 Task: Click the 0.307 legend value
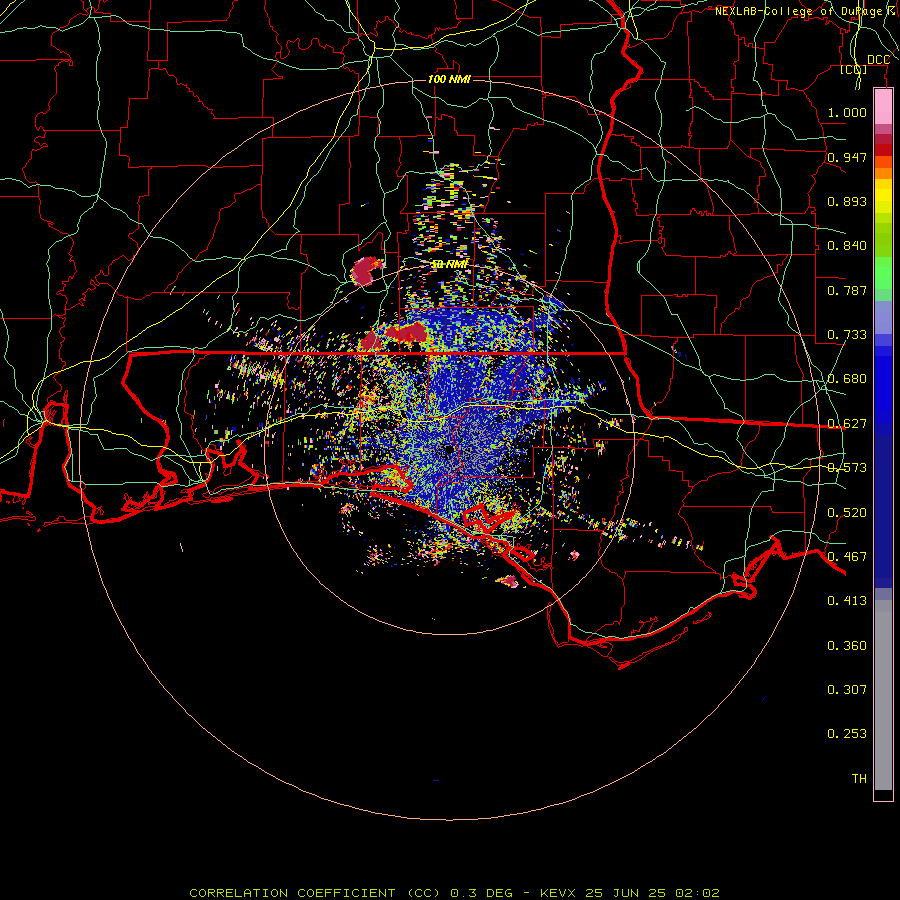point(847,690)
